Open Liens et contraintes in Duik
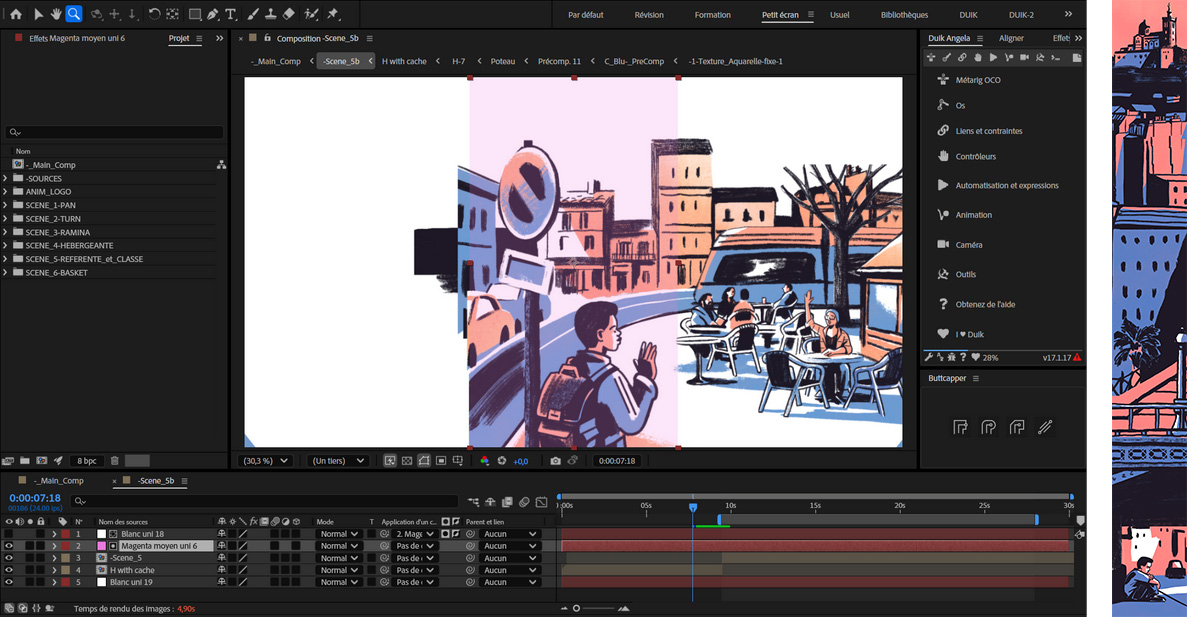 pyautogui.click(x=988, y=131)
